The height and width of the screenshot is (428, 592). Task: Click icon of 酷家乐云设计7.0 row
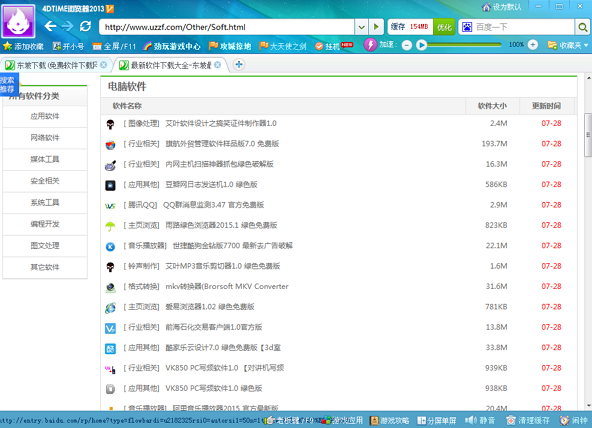(x=110, y=348)
